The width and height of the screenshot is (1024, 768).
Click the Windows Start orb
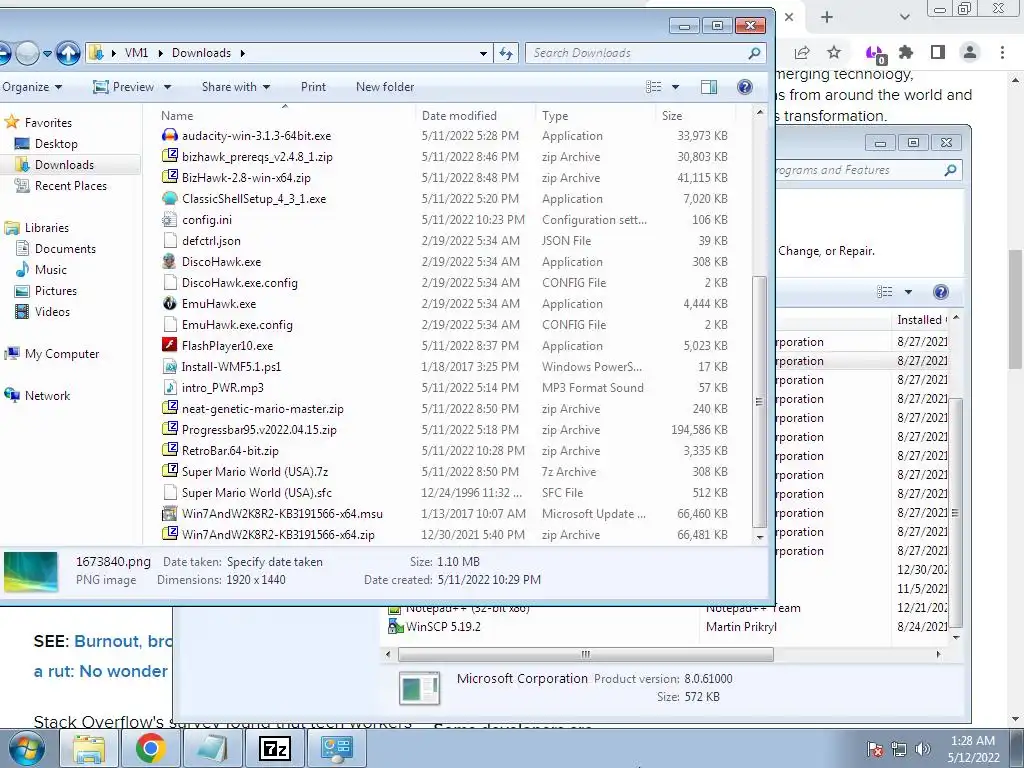(x=27, y=748)
